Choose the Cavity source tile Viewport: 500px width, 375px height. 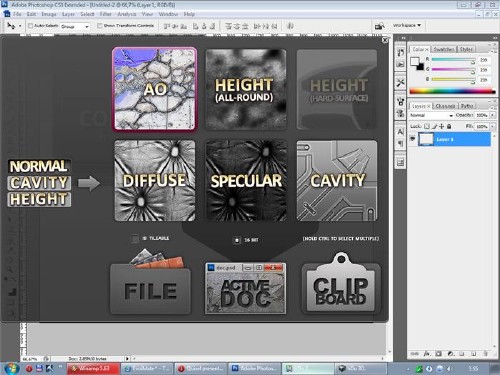coord(337,180)
